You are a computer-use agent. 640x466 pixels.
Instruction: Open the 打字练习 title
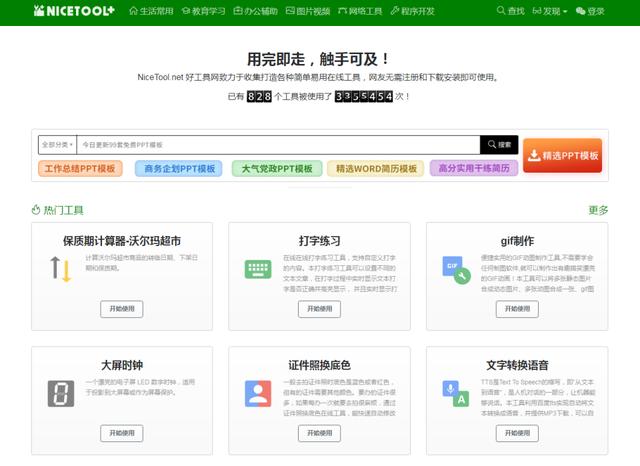[x=319, y=241]
